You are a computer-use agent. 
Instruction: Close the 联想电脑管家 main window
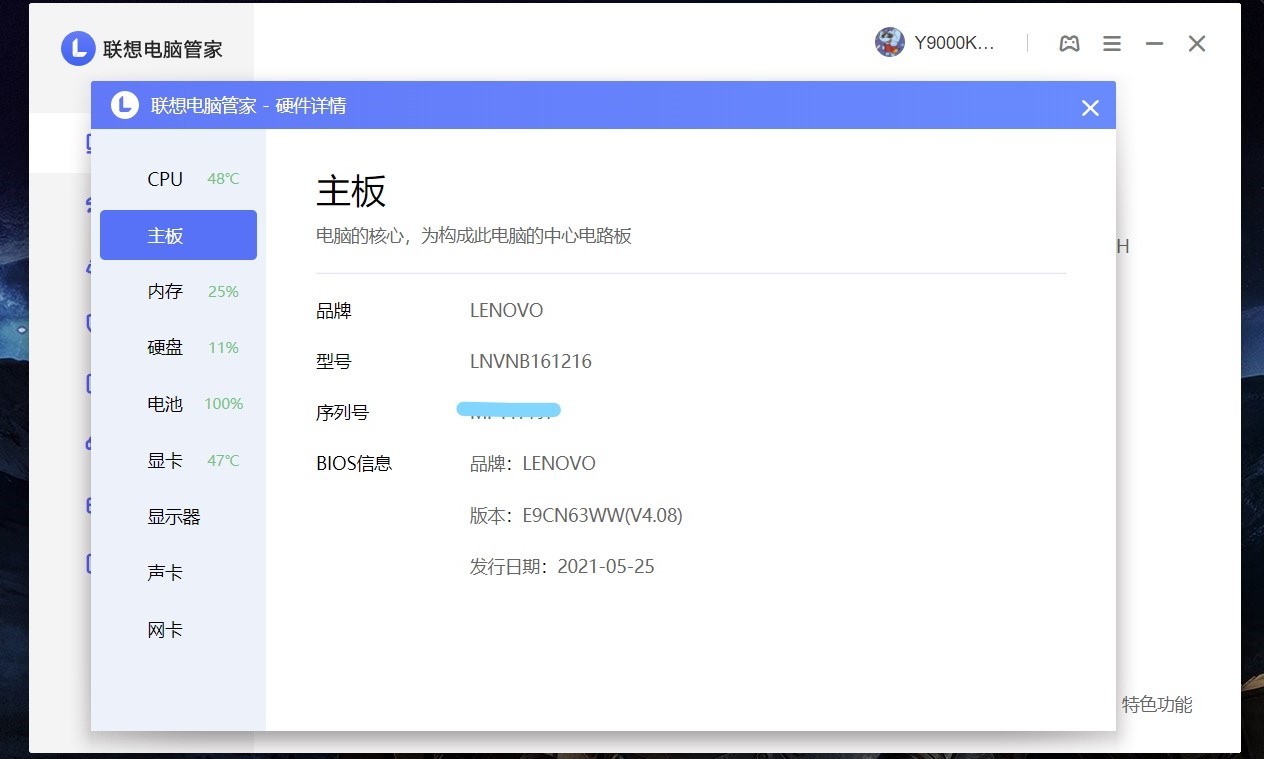coord(1197,44)
